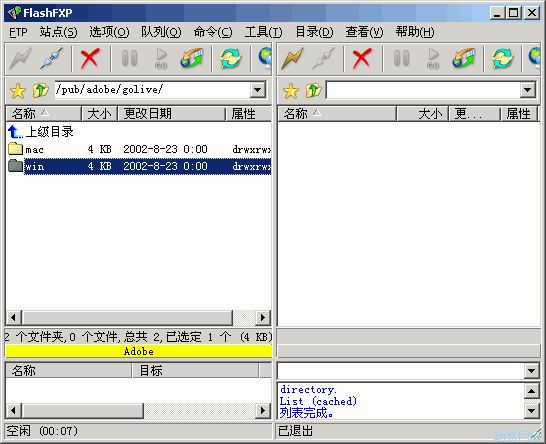Sort right pane by 名称 column
Screen dimensions: 546x444
[x=337, y=114]
